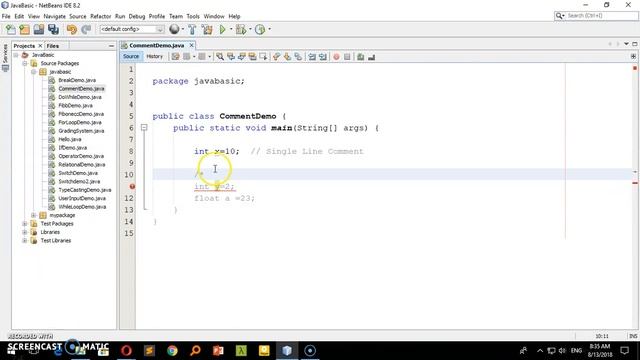Click the Comment editor toolbar icon
The height and width of the screenshot is (360, 640).
tap(360, 57)
